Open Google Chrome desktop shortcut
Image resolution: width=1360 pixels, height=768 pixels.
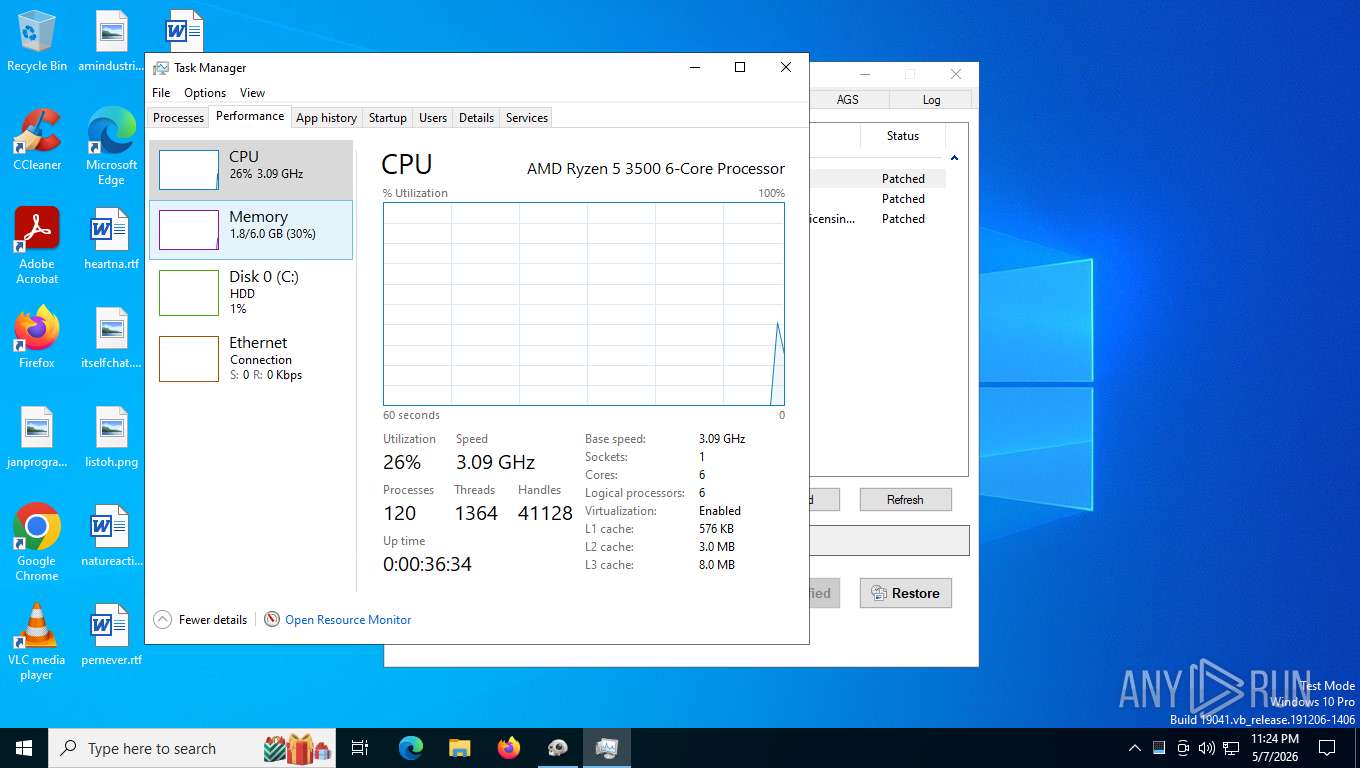click(37, 542)
